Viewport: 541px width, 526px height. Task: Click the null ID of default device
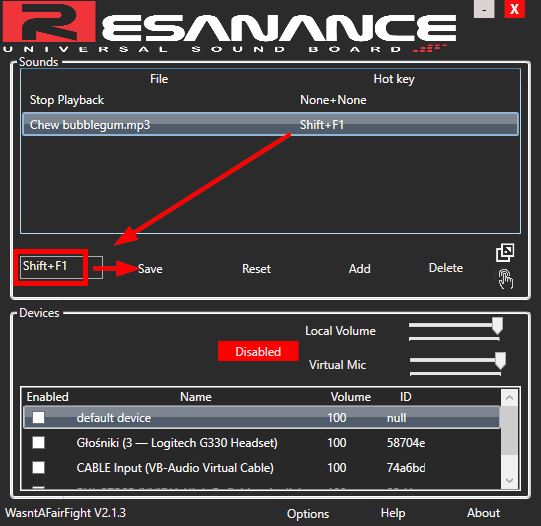tap(396, 418)
